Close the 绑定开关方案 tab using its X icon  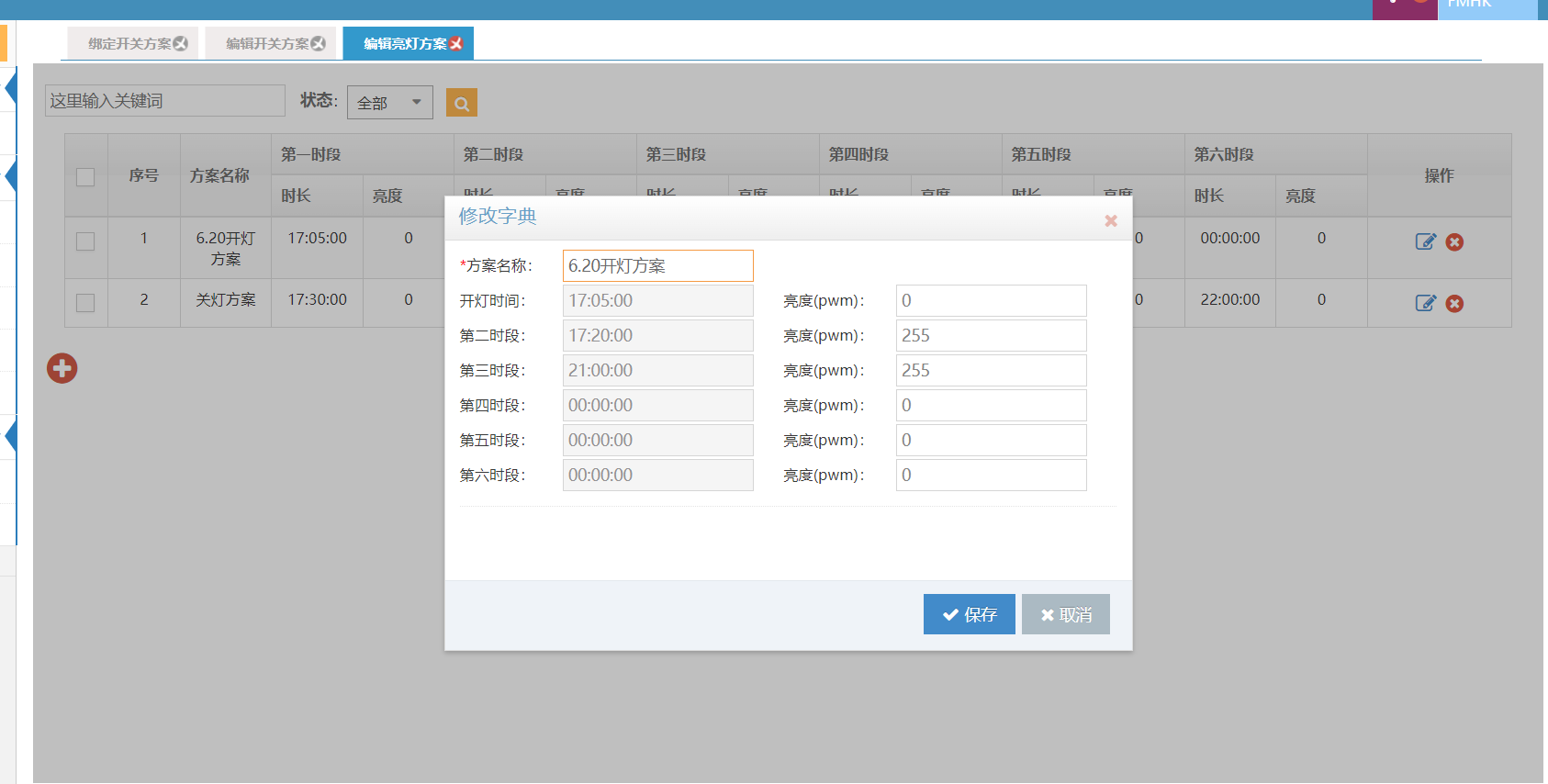181,44
